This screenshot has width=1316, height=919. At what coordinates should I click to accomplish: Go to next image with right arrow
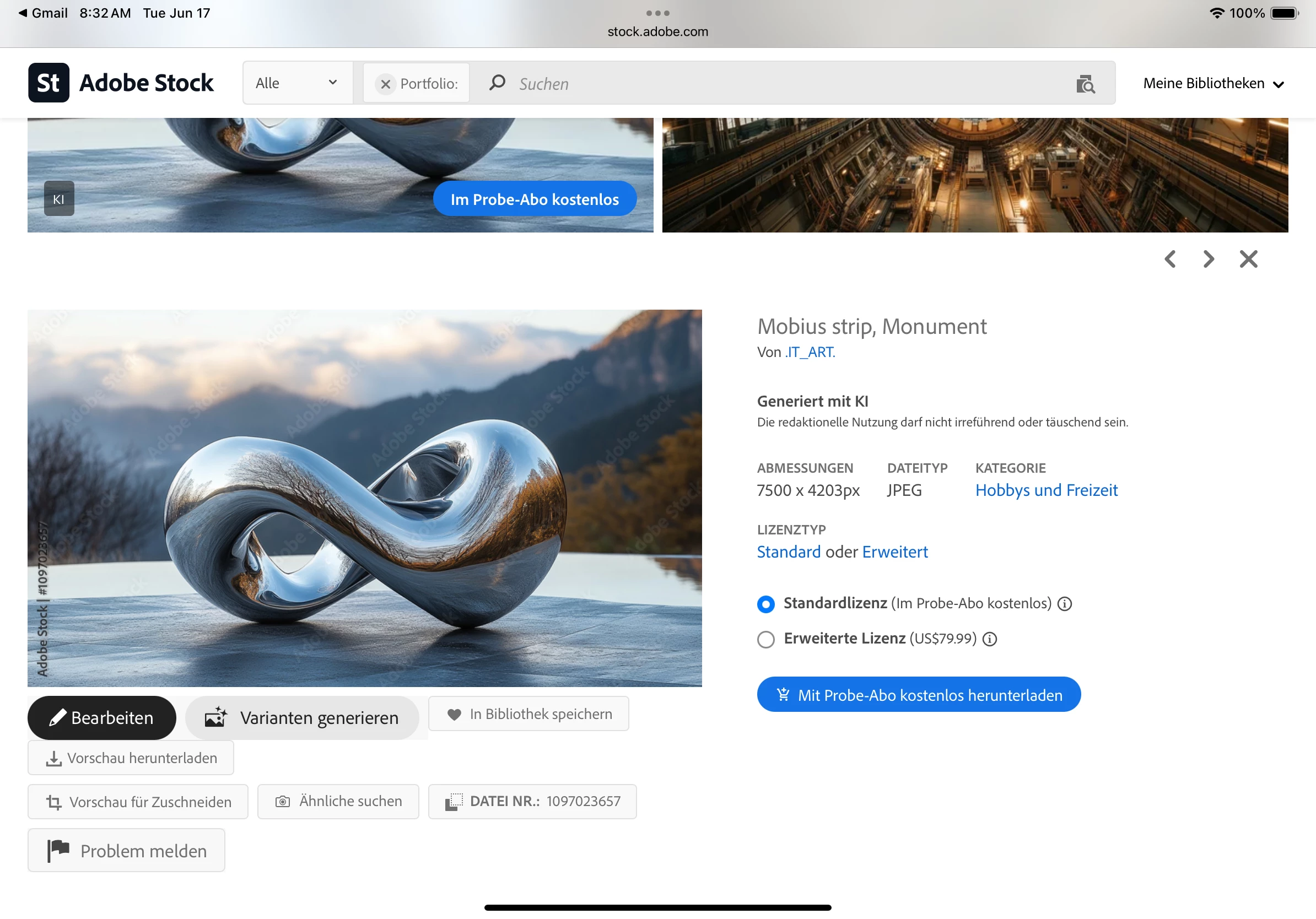[1208, 259]
